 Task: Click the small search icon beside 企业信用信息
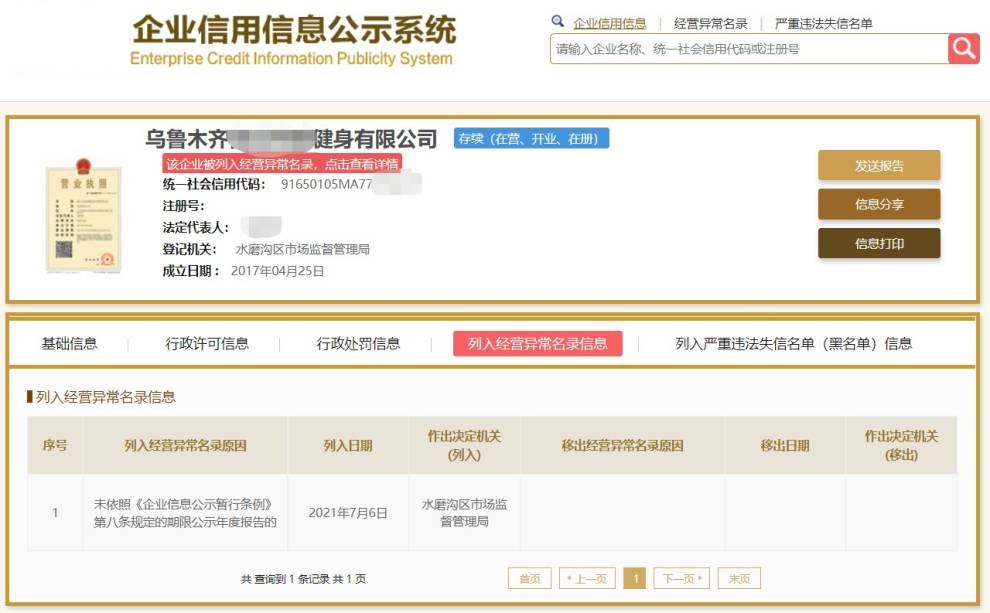click(x=558, y=22)
